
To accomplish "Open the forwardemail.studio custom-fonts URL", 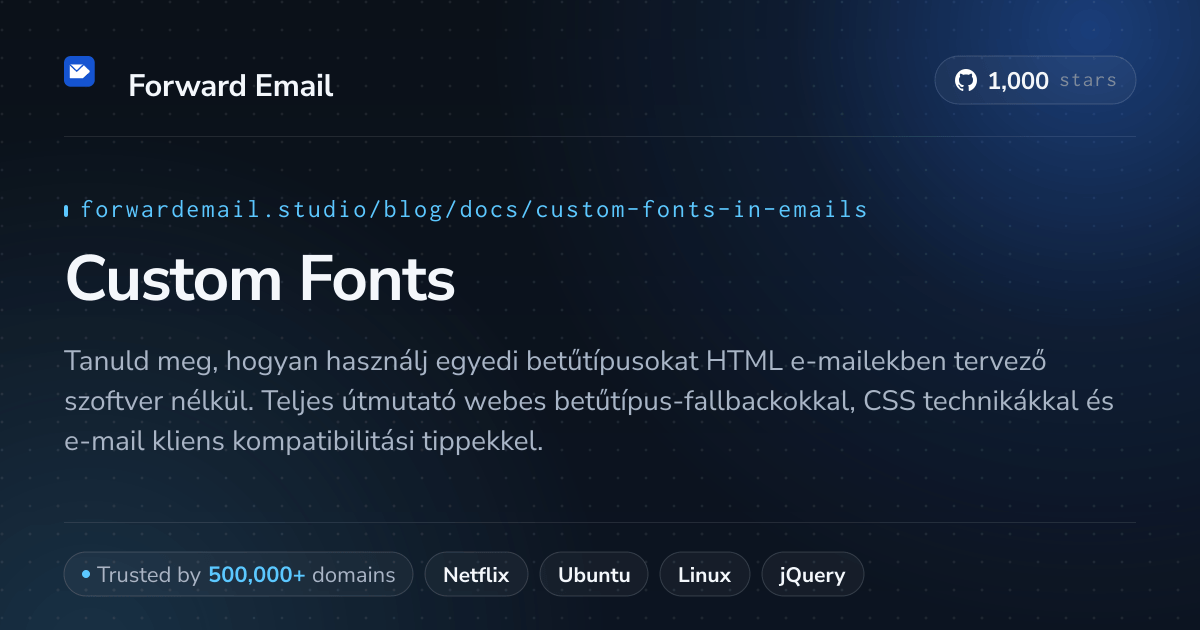I will pyautogui.click(x=474, y=210).
